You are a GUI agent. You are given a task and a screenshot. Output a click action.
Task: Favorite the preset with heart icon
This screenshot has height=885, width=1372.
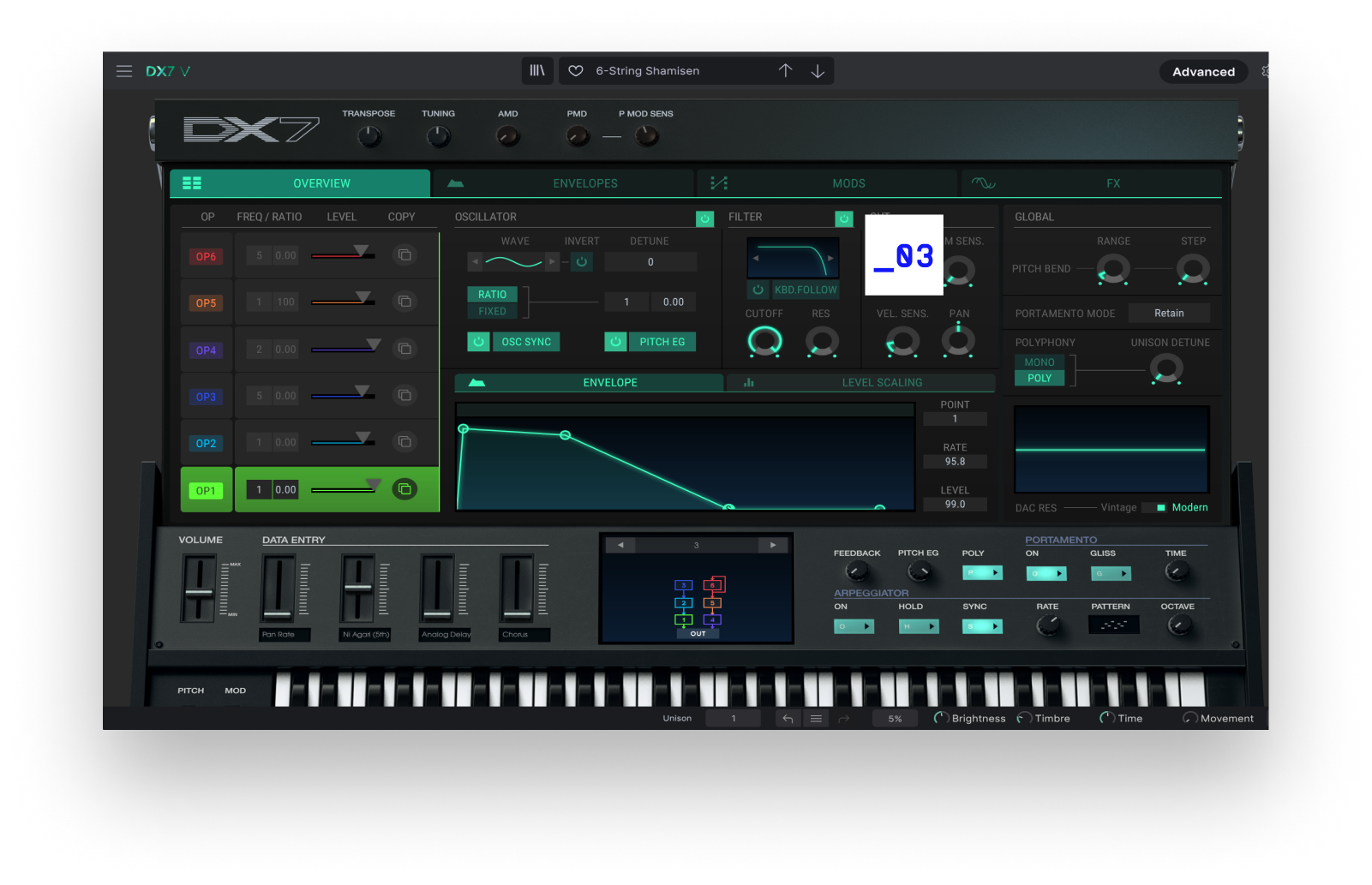(576, 71)
